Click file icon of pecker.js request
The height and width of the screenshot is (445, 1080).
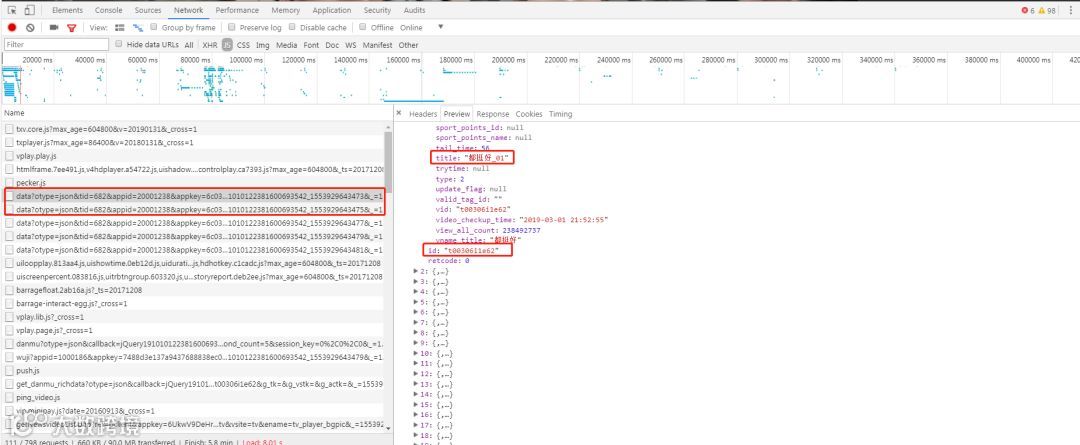tap(9, 183)
